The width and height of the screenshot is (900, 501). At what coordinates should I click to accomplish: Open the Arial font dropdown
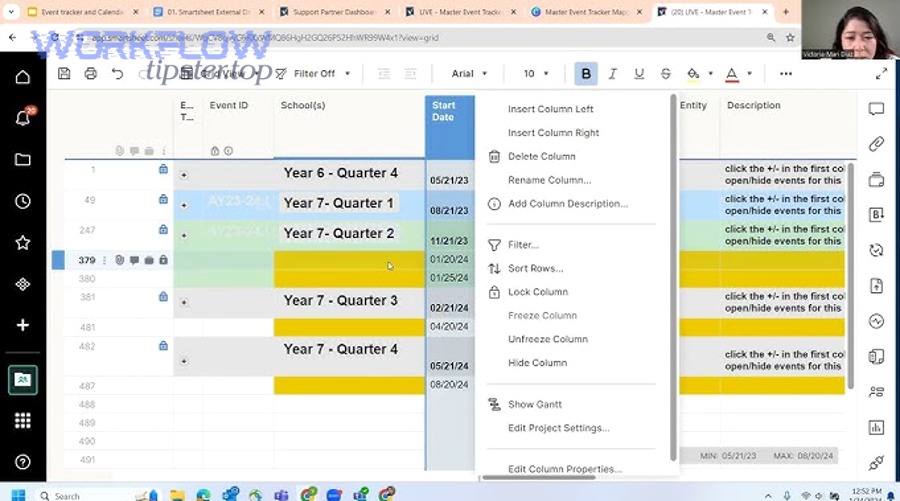point(469,73)
